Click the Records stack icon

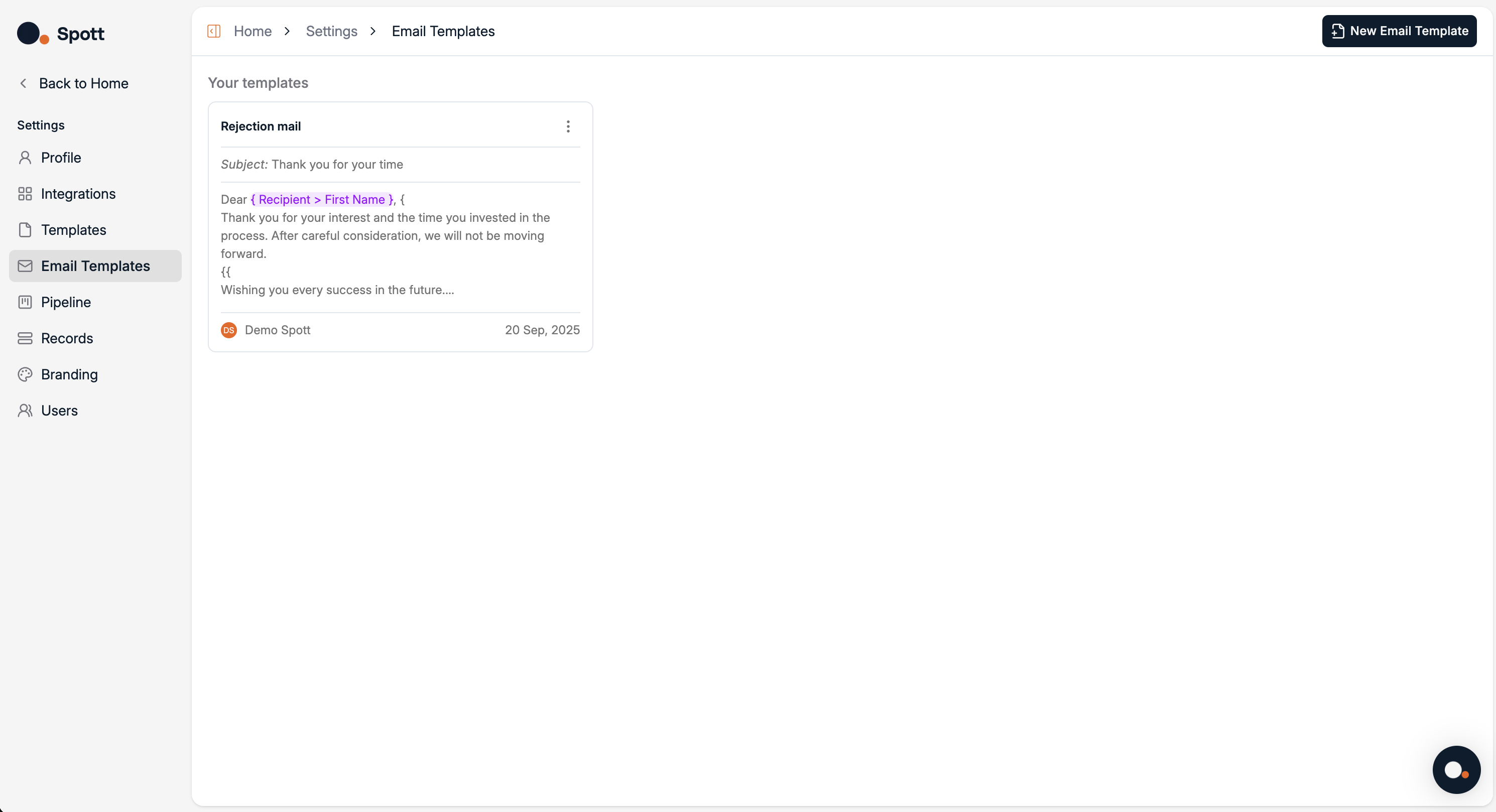pos(25,338)
